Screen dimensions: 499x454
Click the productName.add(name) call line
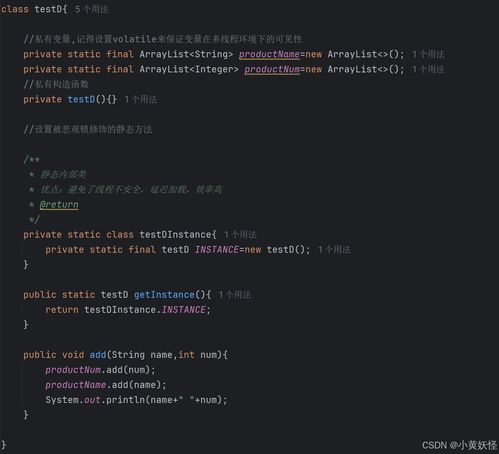[x=106, y=385]
